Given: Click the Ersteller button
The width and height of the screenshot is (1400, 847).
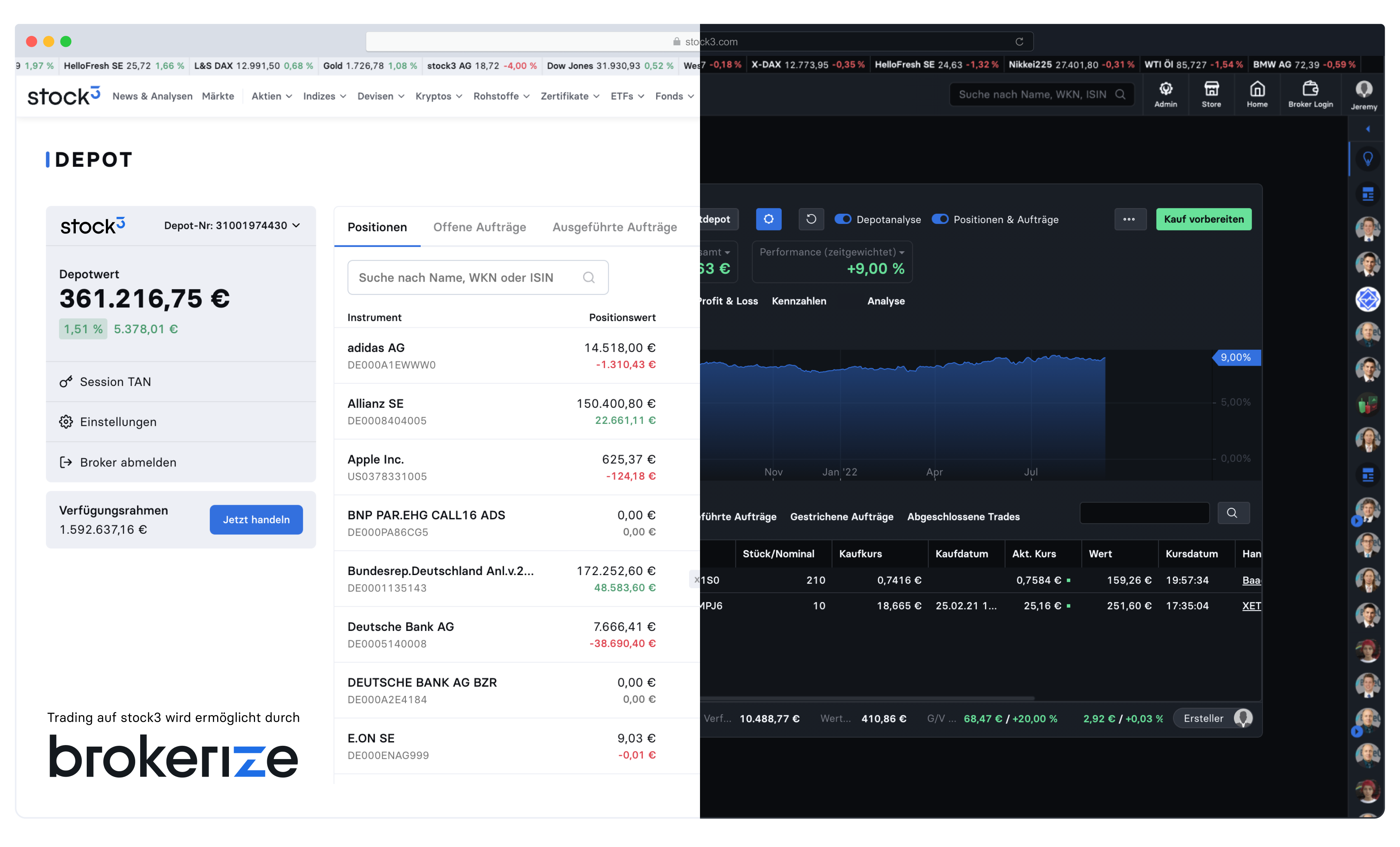Looking at the screenshot, I should tap(1212, 718).
